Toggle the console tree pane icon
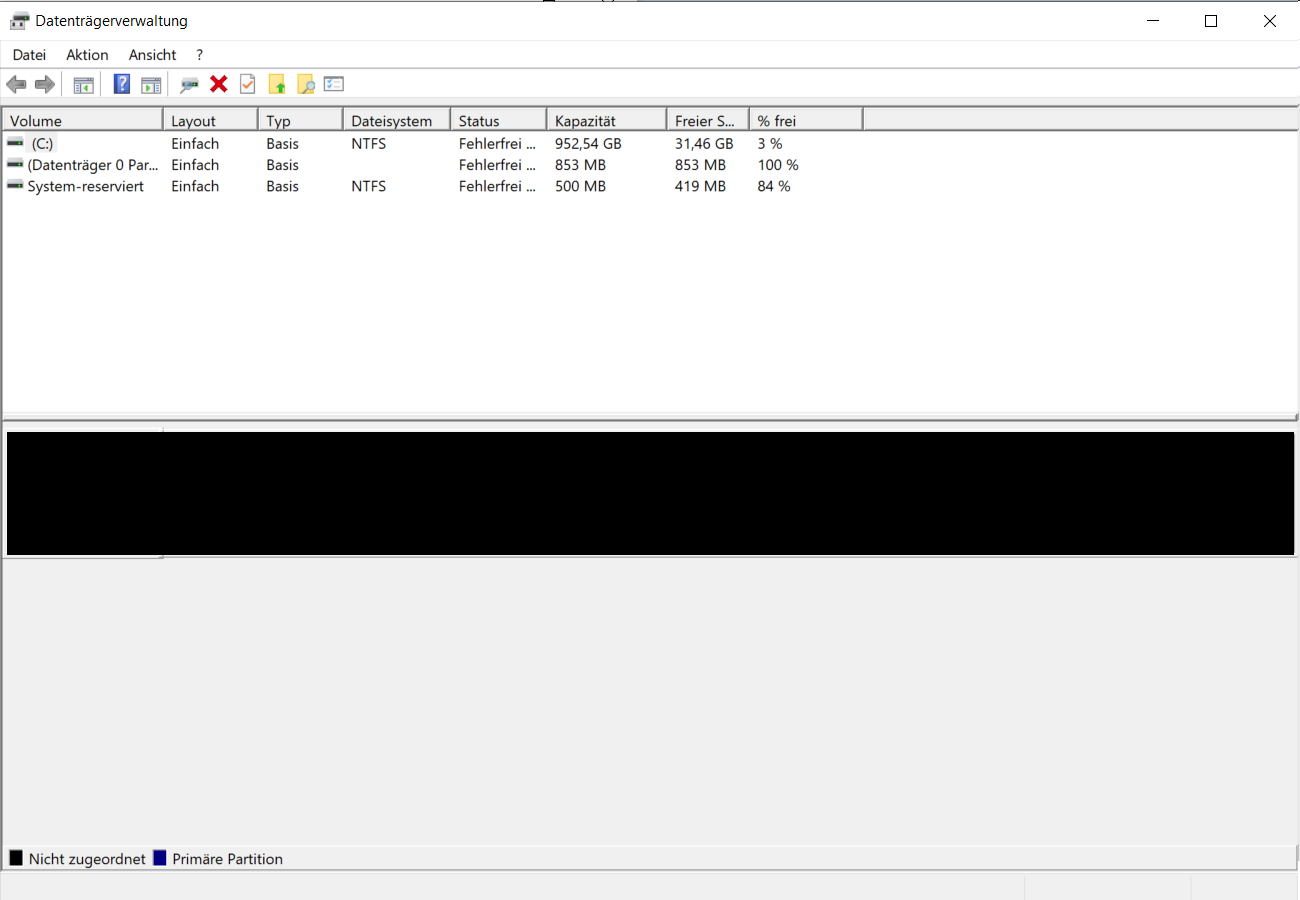1300x900 pixels. 83,85
